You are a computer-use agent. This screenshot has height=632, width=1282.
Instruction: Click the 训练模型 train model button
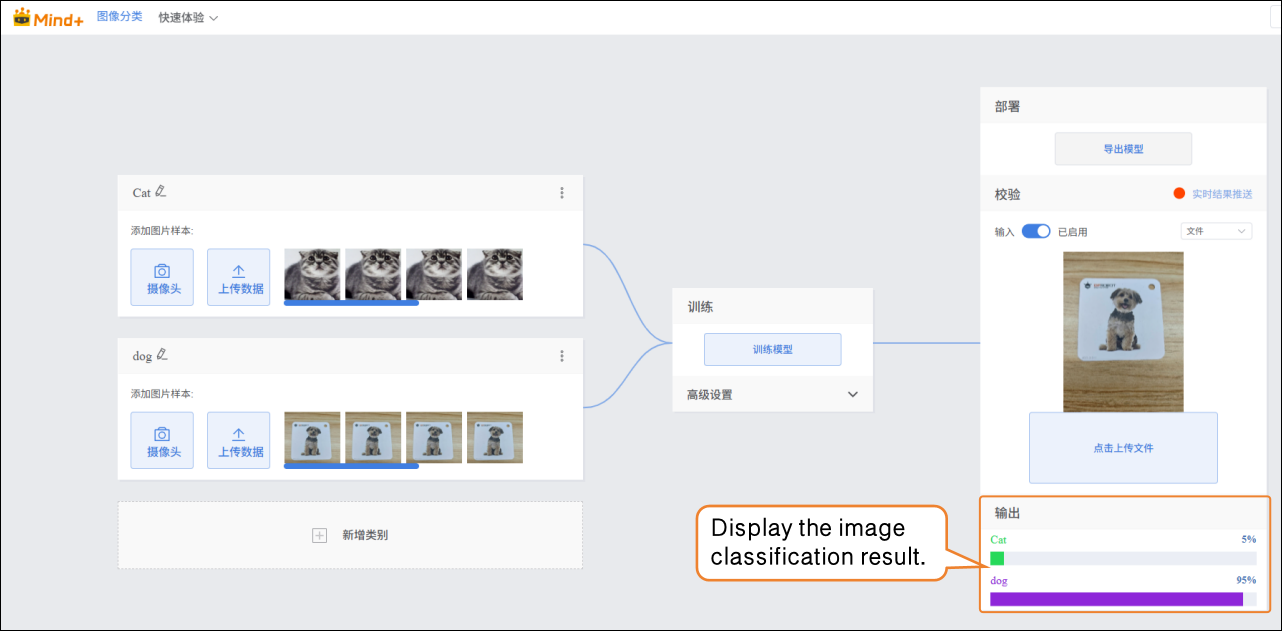[x=772, y=349]
